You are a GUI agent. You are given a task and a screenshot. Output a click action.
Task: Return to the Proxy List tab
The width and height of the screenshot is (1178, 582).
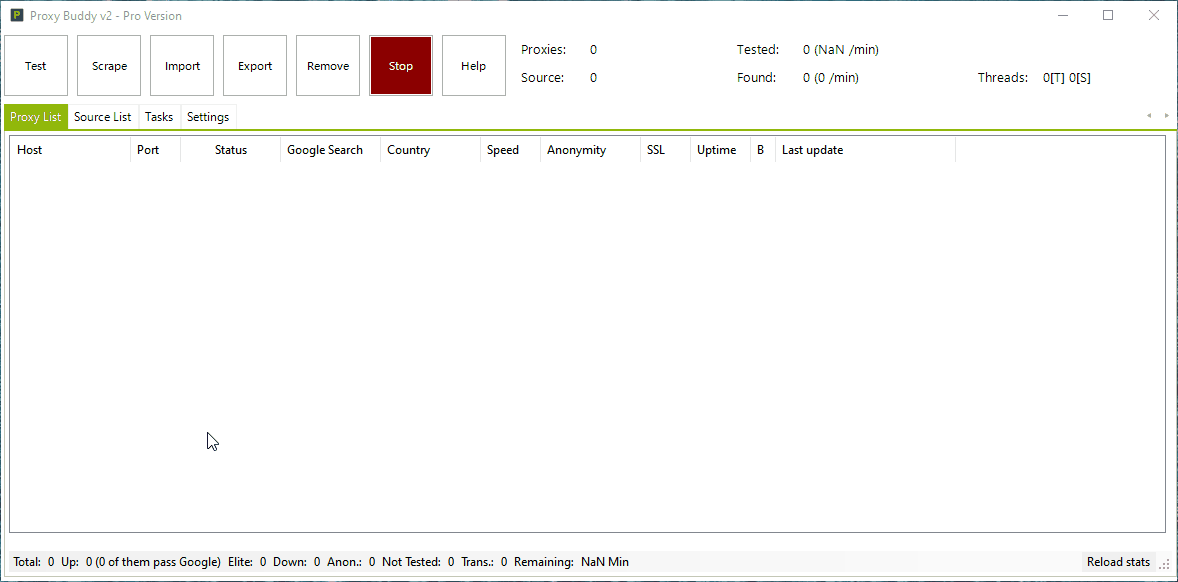pos(35,116)
